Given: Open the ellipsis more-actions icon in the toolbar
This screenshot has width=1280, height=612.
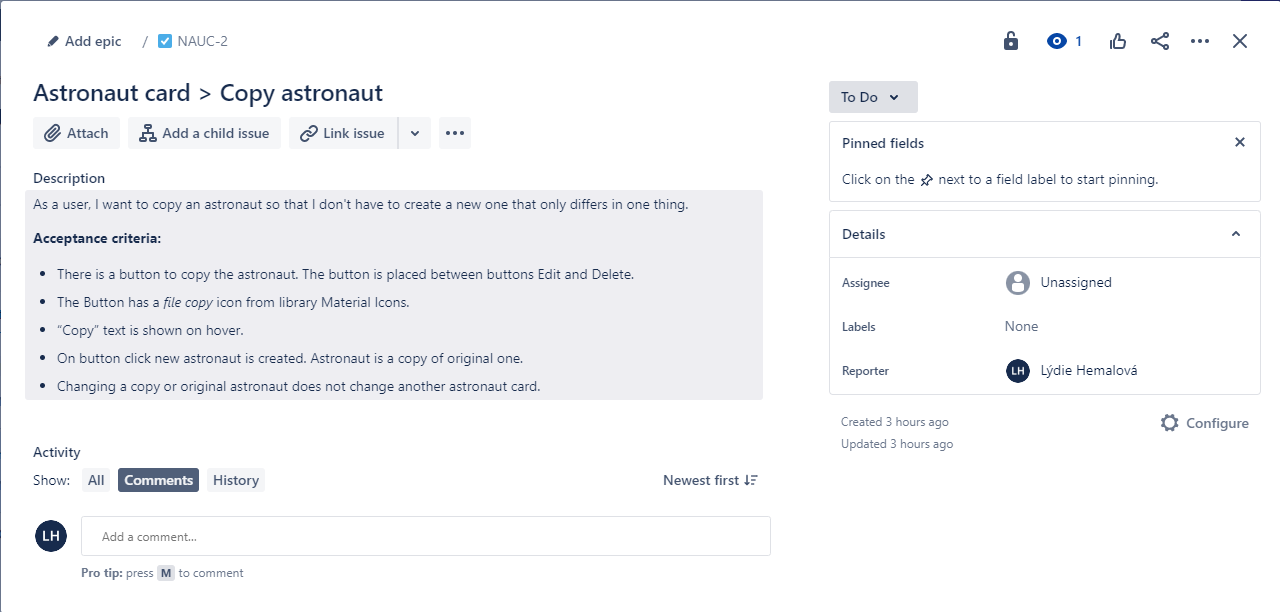Looking at the screenshot, I should click(x=455, y=132).
